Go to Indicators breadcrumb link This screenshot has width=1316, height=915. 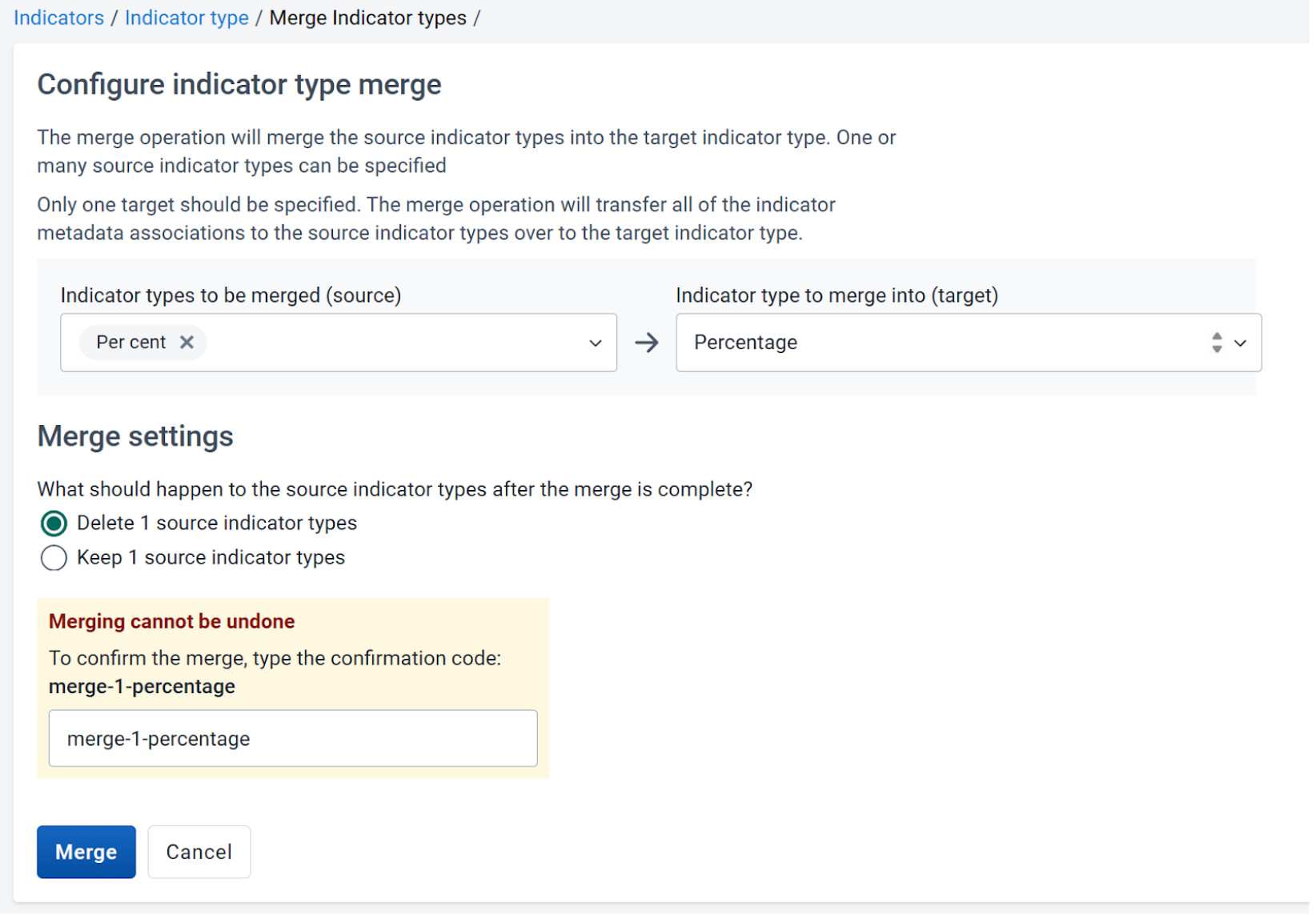[58, 18]
